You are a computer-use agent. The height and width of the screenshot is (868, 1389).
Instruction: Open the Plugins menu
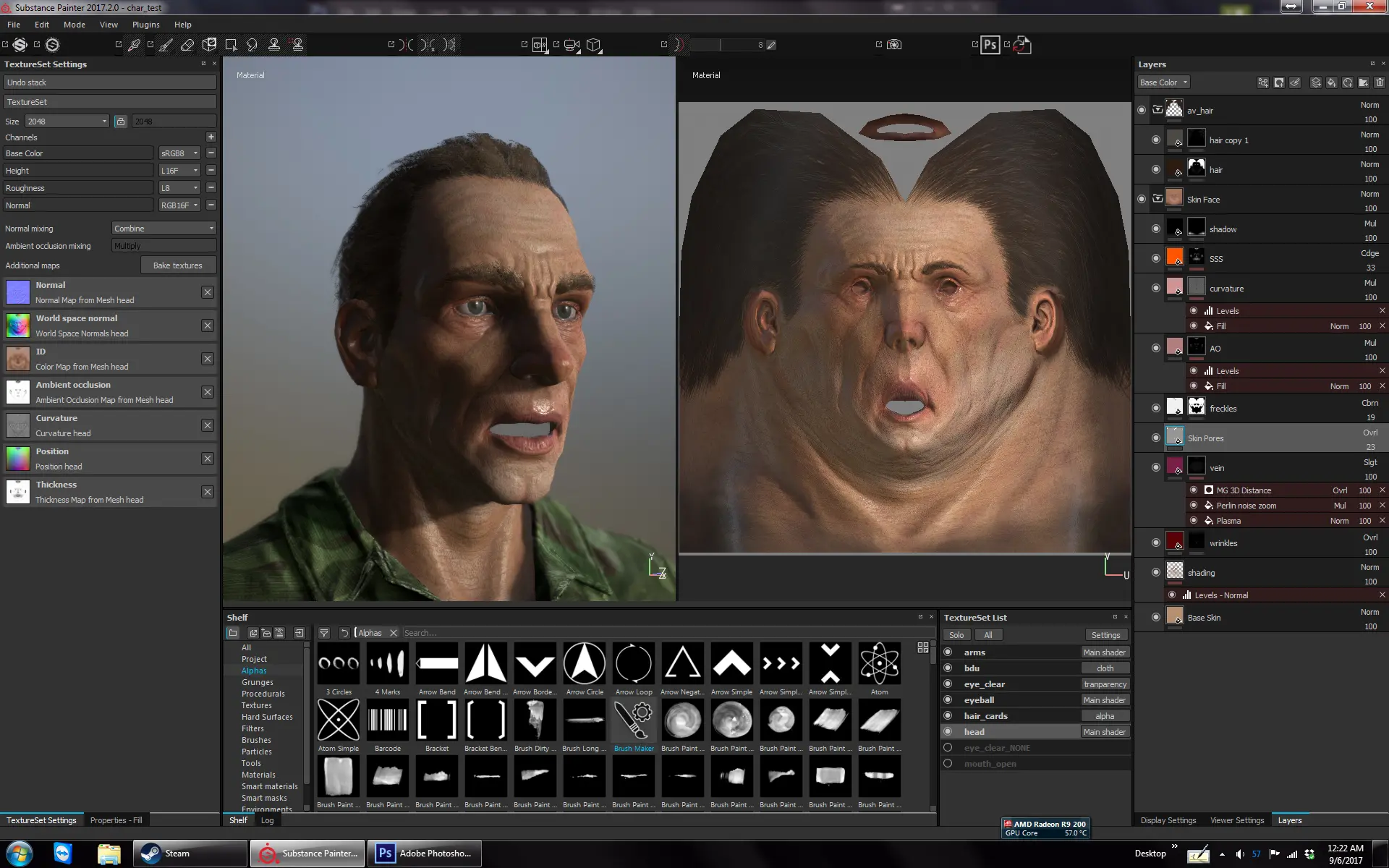[145, 25]
